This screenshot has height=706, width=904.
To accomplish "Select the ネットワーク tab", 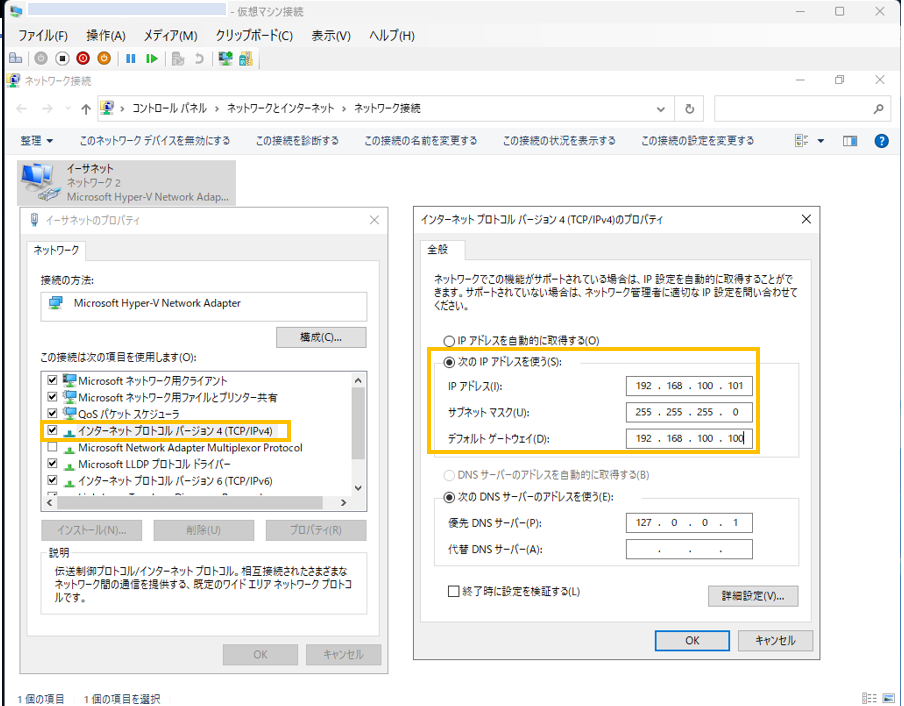I will click(56, 250).
